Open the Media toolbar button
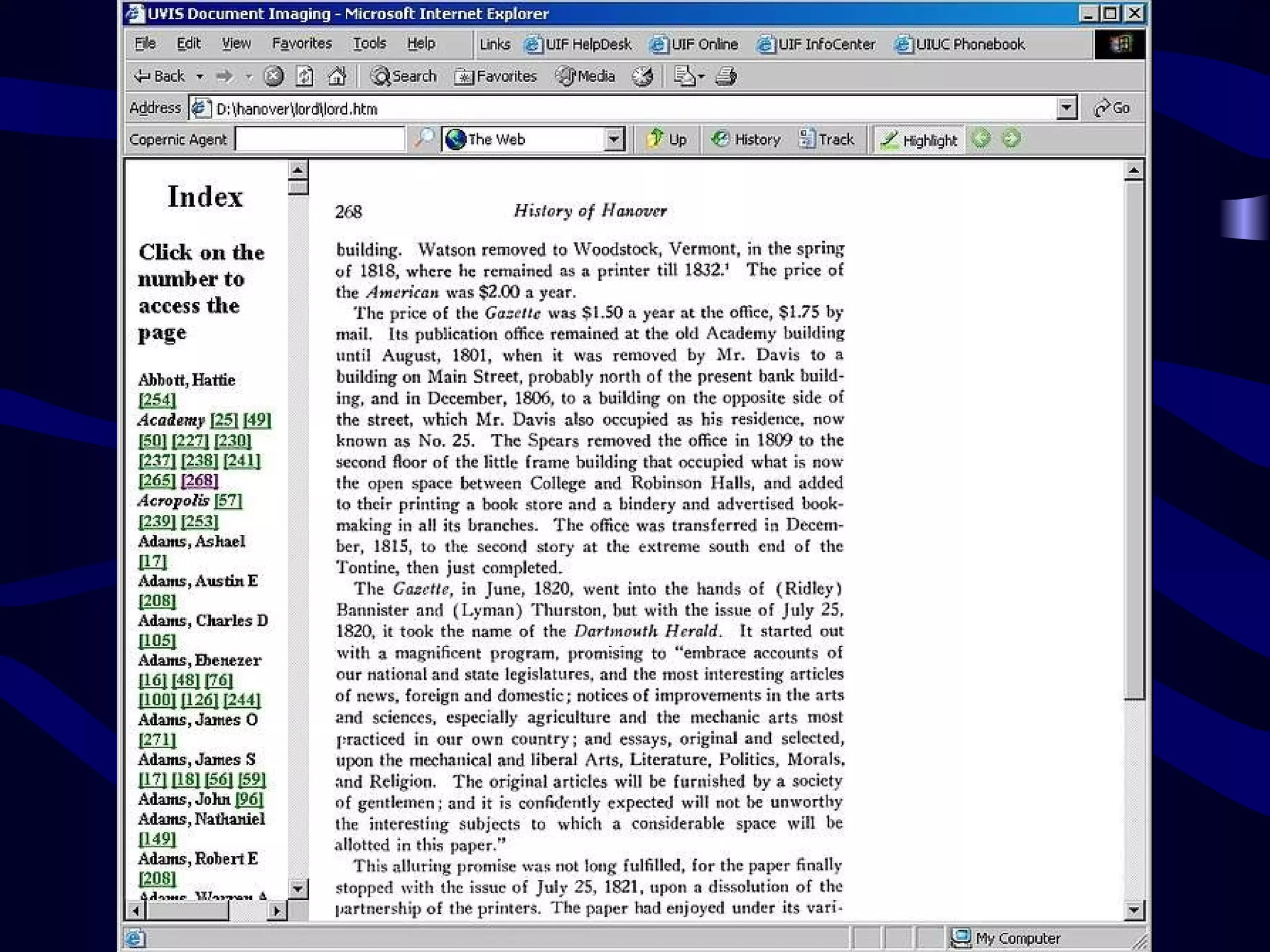Viewport: 1270px width, 952px height. coord(585,76)
